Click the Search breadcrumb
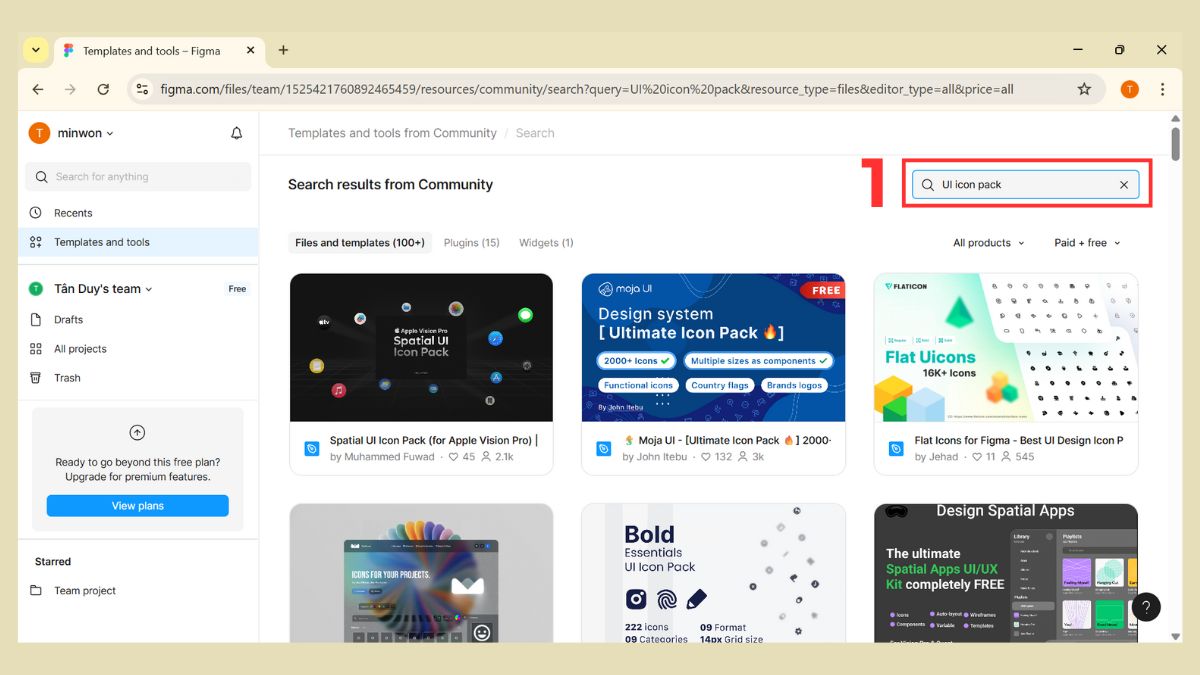Viewport: 1200px width, 675px height. (x=535, y=133)
